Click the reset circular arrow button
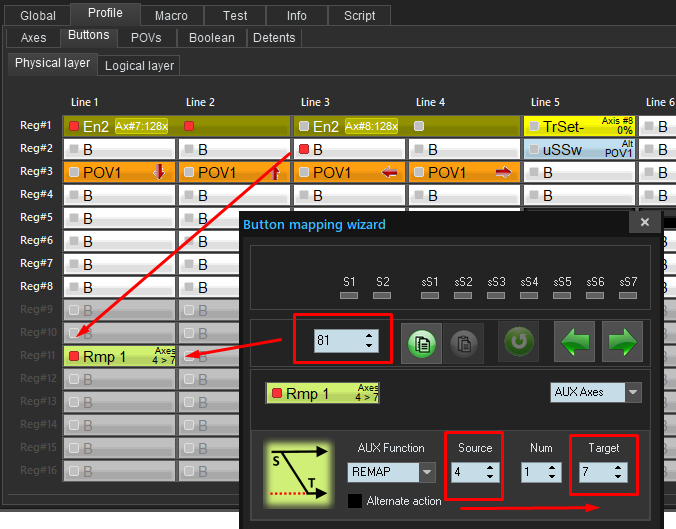 [519, 341]
